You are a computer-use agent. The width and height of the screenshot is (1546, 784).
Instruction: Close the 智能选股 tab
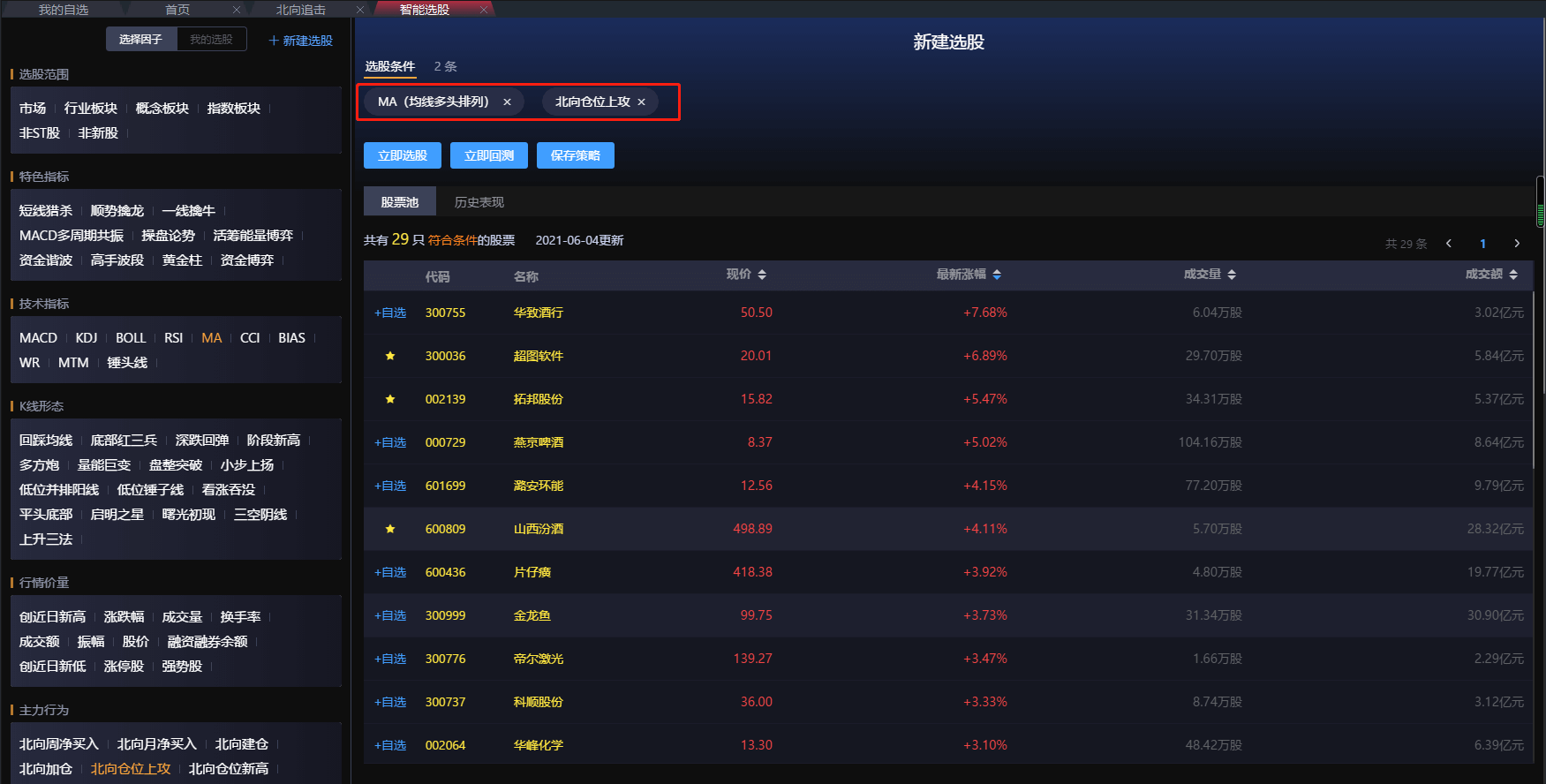484,10
